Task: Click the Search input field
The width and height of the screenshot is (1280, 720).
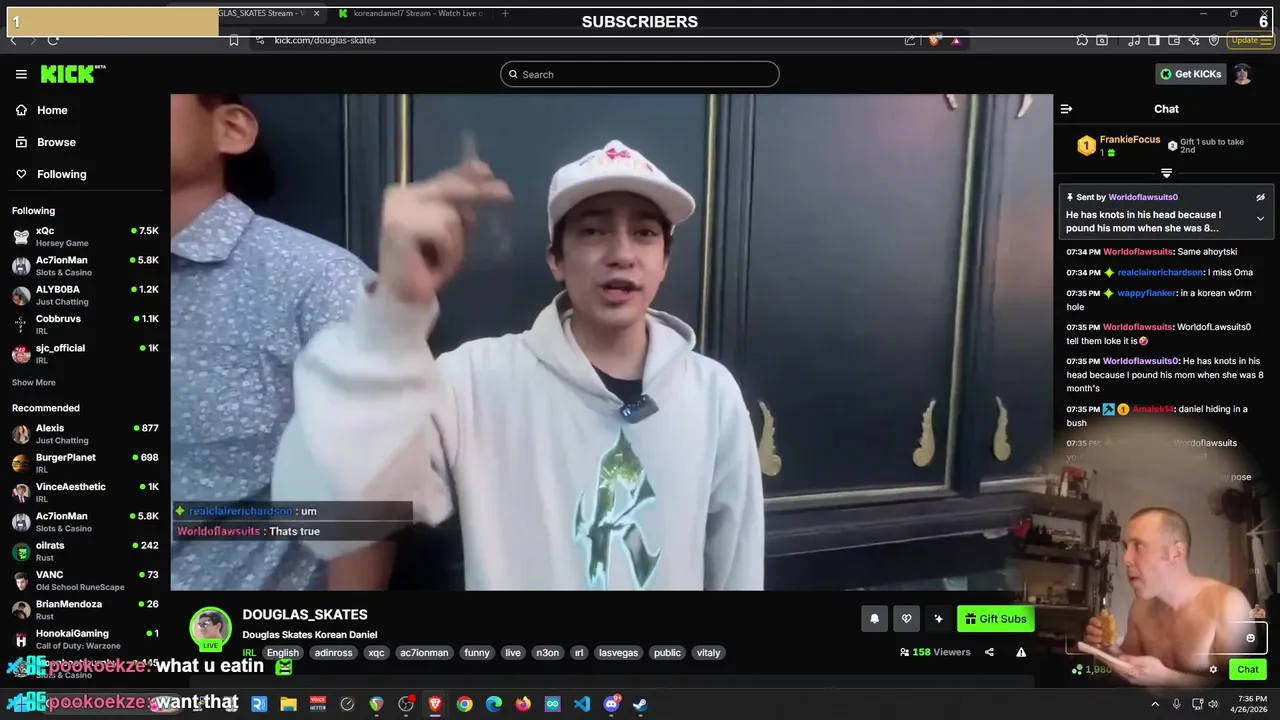Action: pyautogui.click(x=640, y=74)
